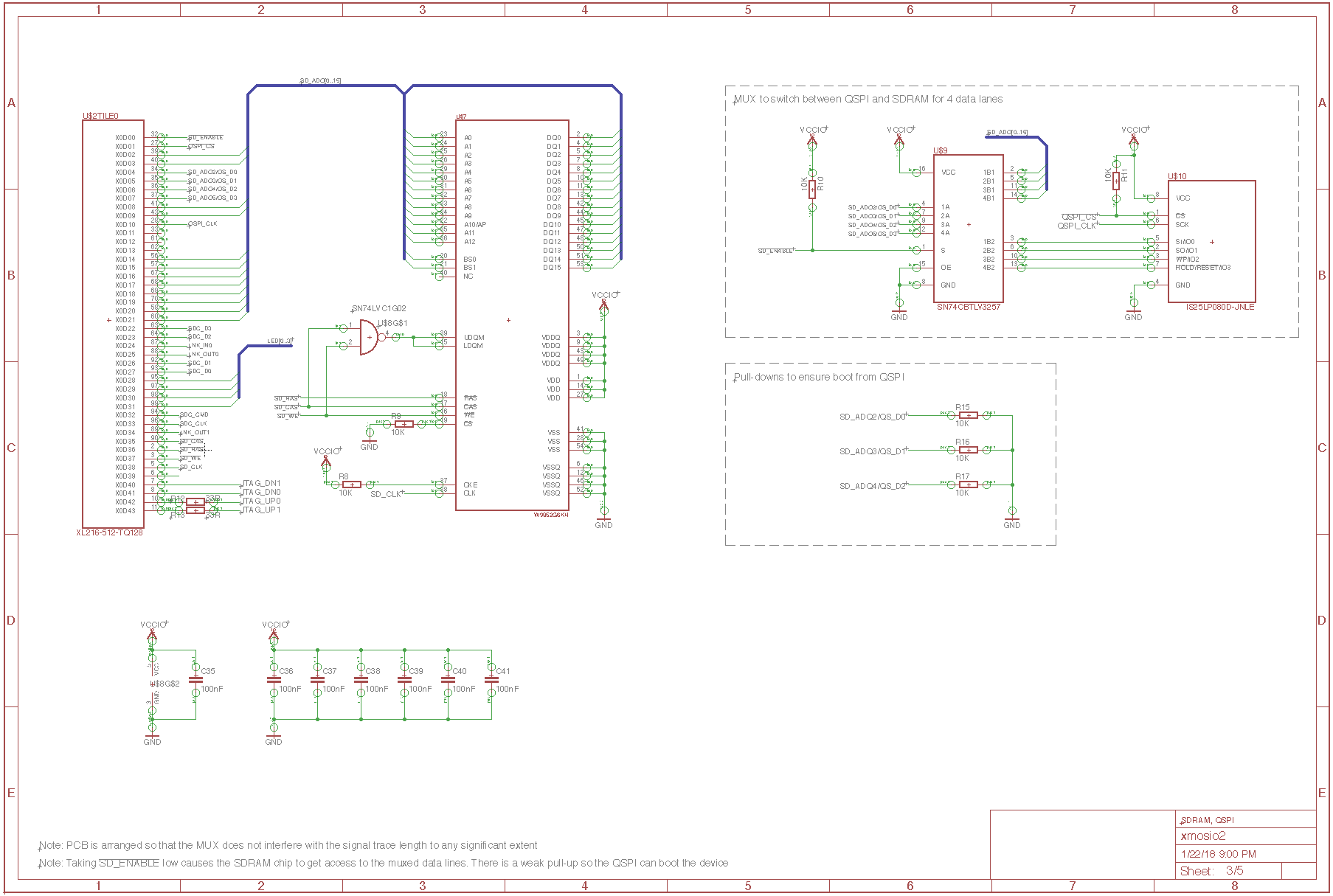The width and height of the screenshot is (1333, 896).
Task: Select pull-up resistor R11 above QSPI_CS
Action: [1116, 181]
